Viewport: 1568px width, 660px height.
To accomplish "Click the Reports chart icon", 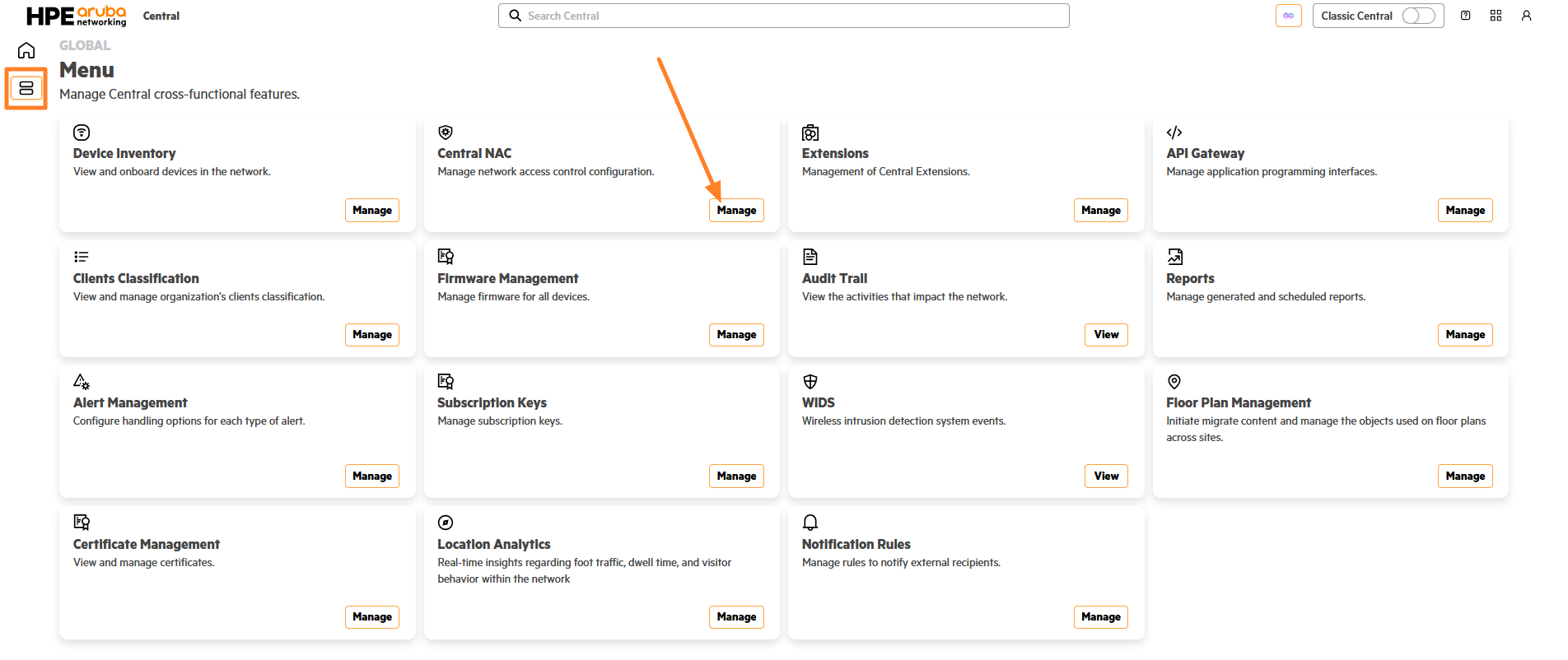I will [x=1174, y=257].
